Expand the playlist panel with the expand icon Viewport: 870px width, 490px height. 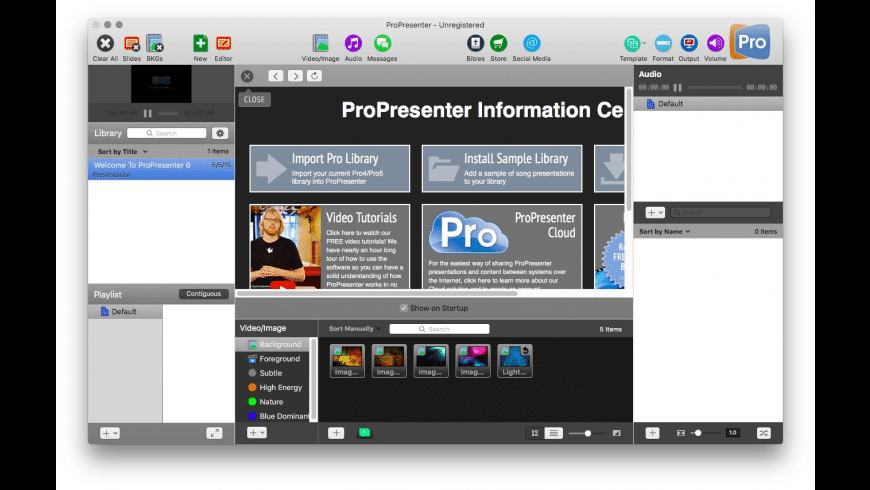pos(214,433)
